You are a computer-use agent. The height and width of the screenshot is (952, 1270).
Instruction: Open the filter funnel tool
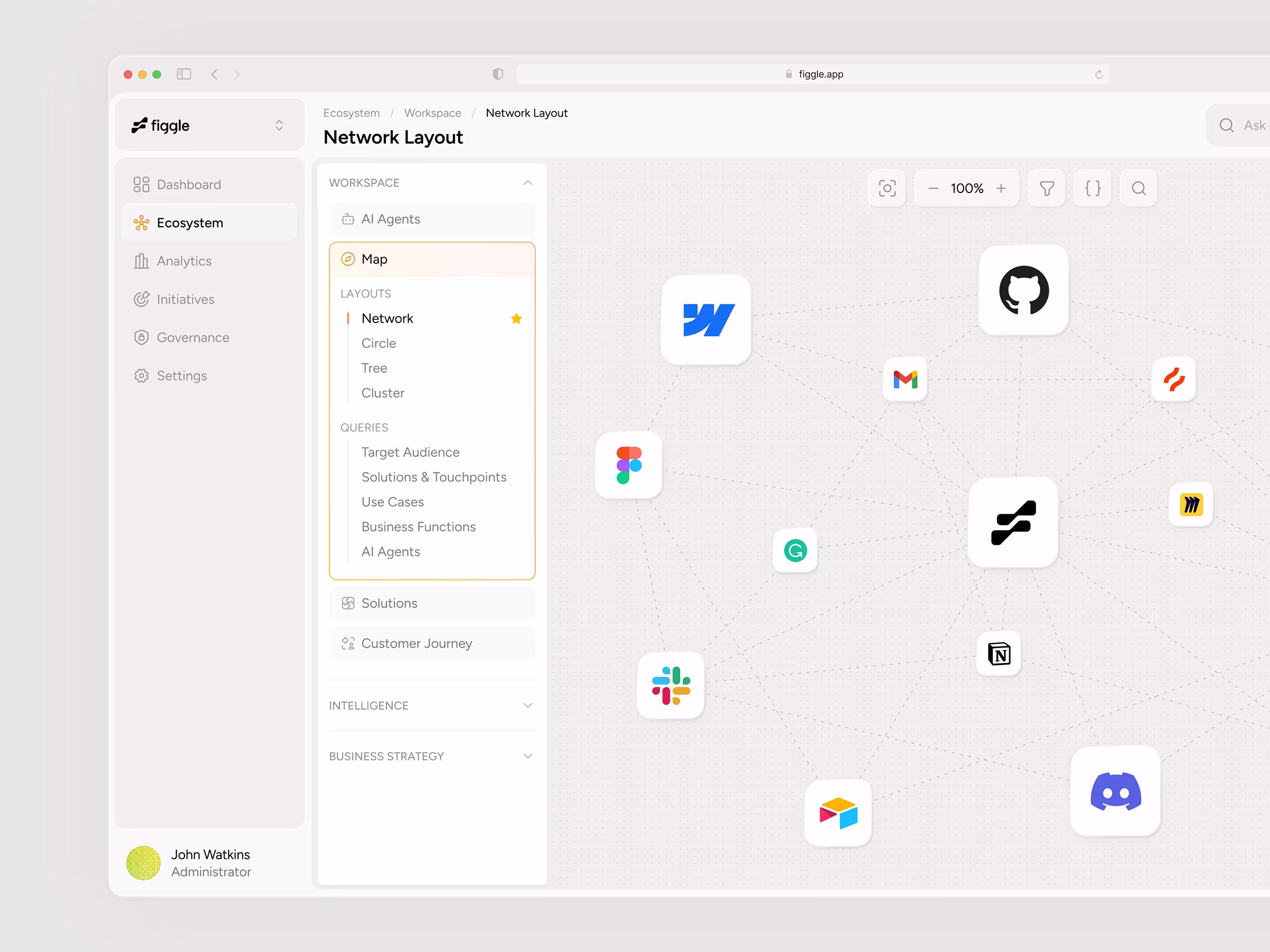coord(1047,188)
